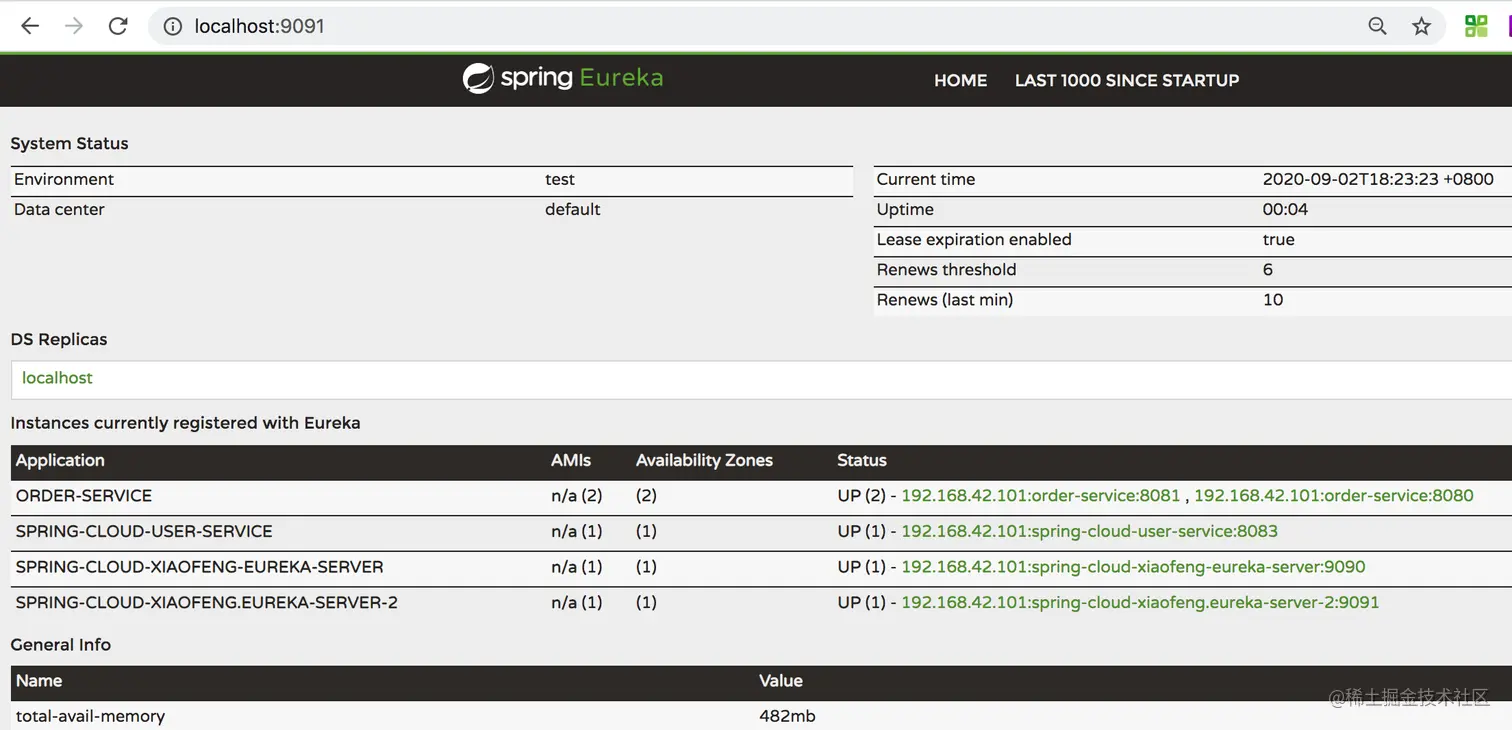Click the DS Replicas heading
This screenshot has width=1512, height=730.
coord(58,339)
